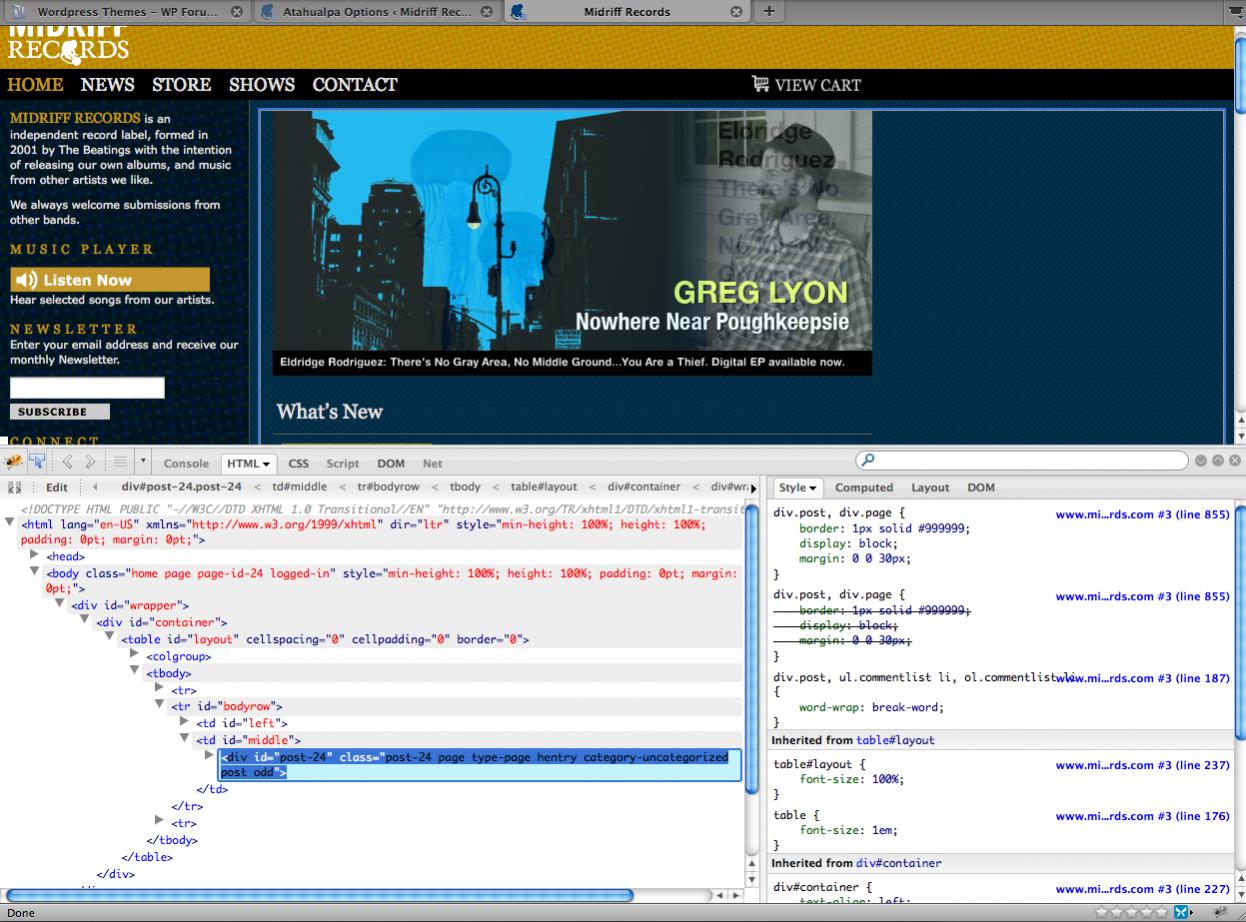
Task: Collapse the tr#bodyrow node
Action: click(x=160, y=704)
